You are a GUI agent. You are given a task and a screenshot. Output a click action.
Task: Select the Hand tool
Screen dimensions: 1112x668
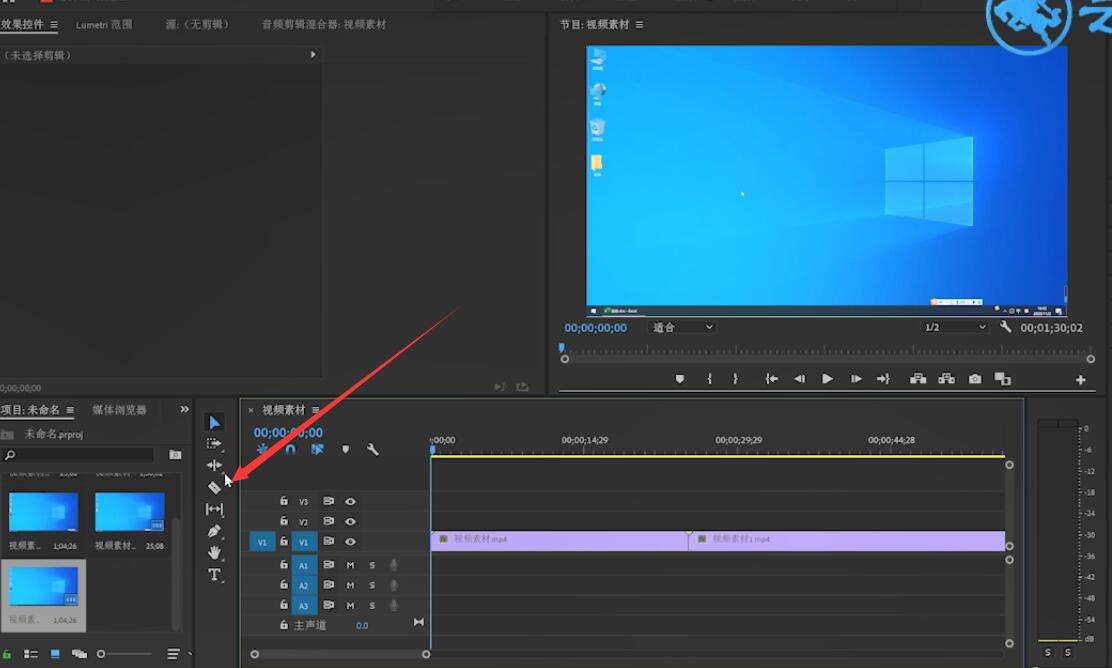point(214,552)
